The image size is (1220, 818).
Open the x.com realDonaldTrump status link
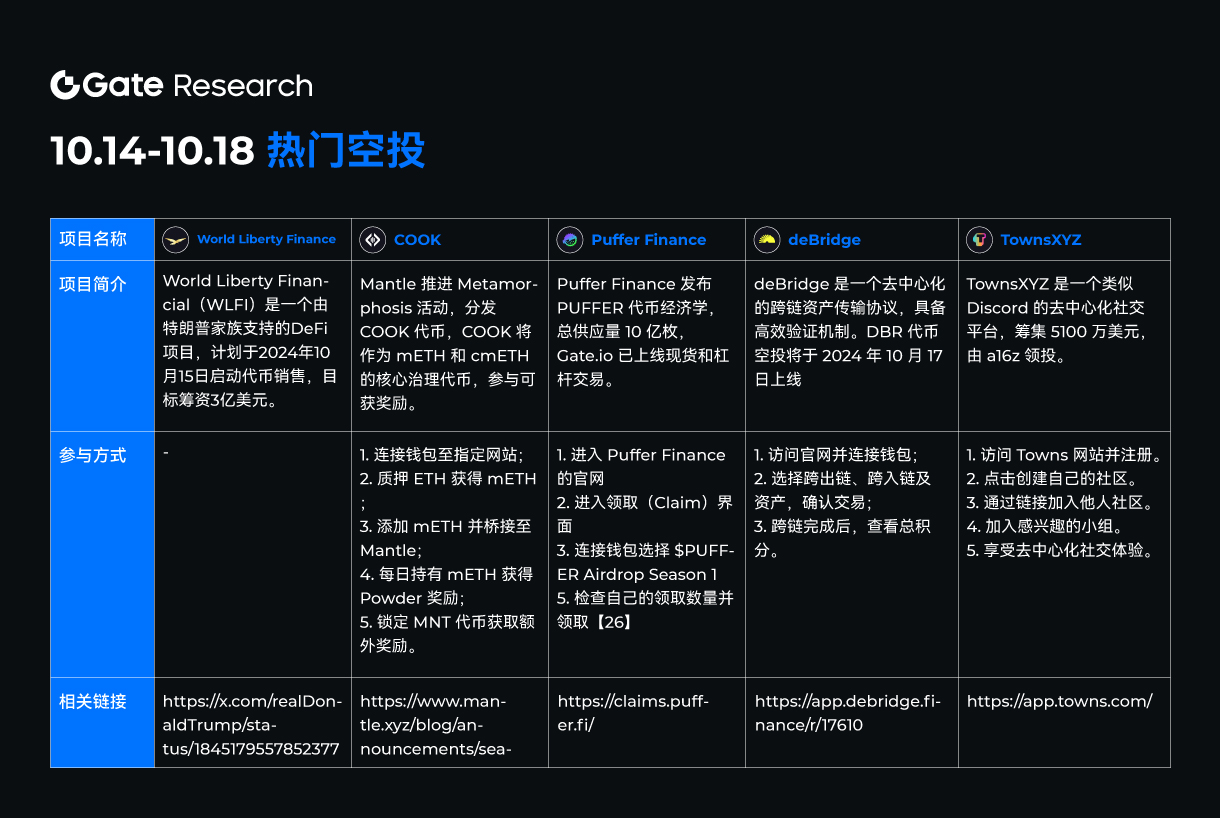(x=250, y=725)
